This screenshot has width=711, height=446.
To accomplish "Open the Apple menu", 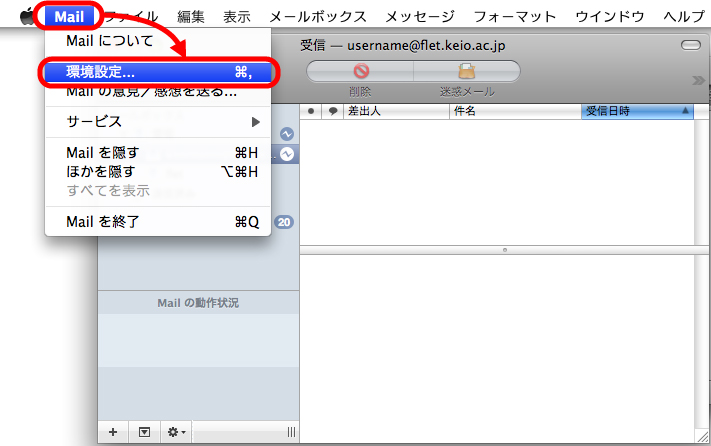I will pos(27,16).
